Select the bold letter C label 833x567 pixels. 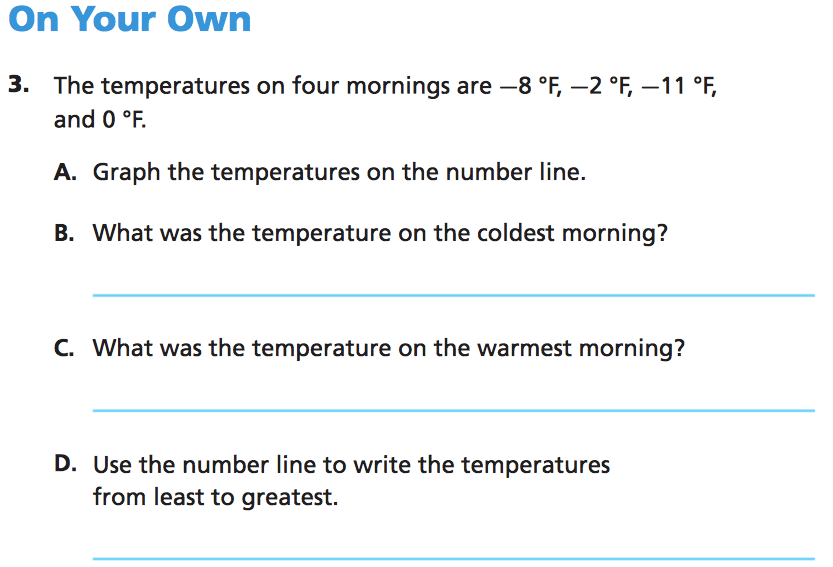[65, 348]
